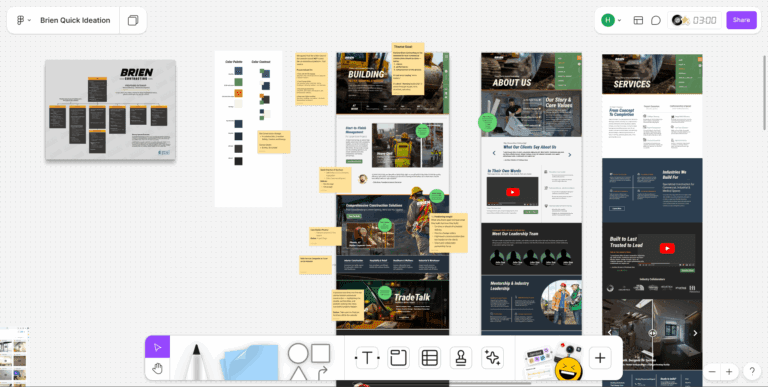The width and height of the screenshot is (768, 387).
Task: Click the plus more tools button
Action: (x=600, y=358)
